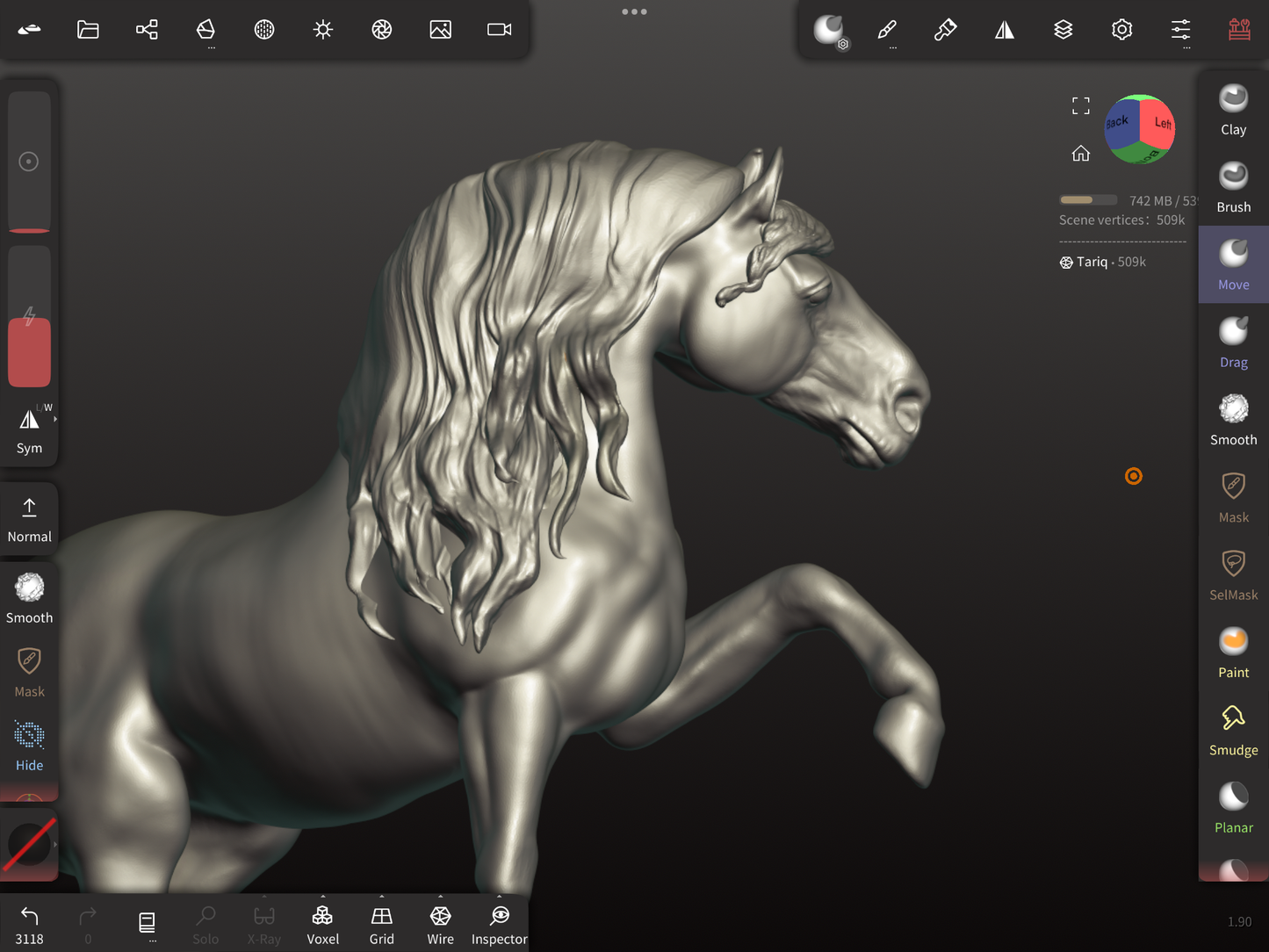Toggle Sym symmetry on the left panel
1269x952 pixels.
tap(29, 430)
